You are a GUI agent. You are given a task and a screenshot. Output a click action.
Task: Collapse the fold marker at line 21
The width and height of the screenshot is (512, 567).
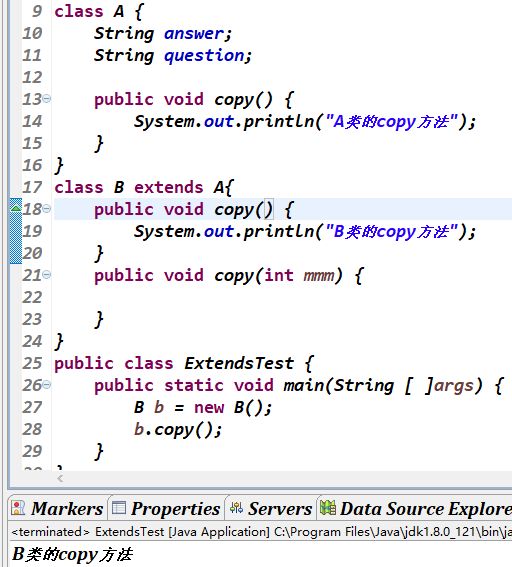click(x=47, y=275)
